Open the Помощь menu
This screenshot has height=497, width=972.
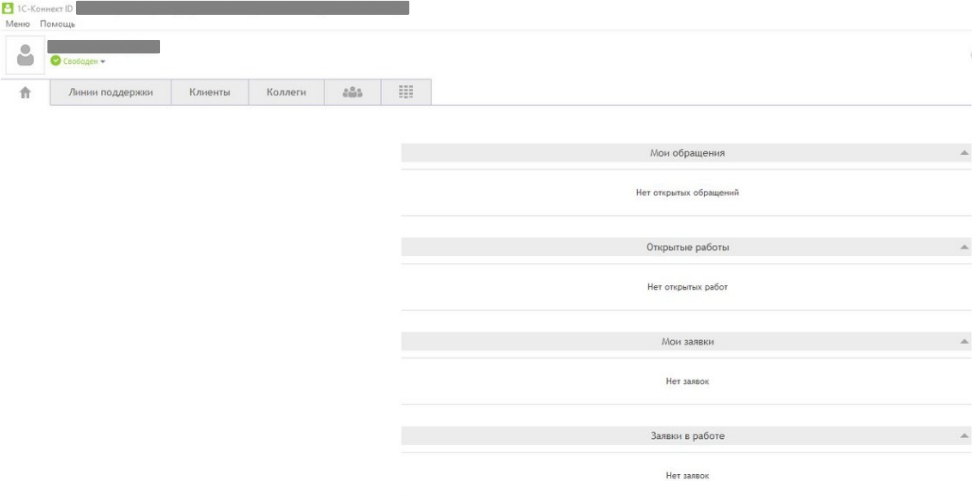point(57,23)
